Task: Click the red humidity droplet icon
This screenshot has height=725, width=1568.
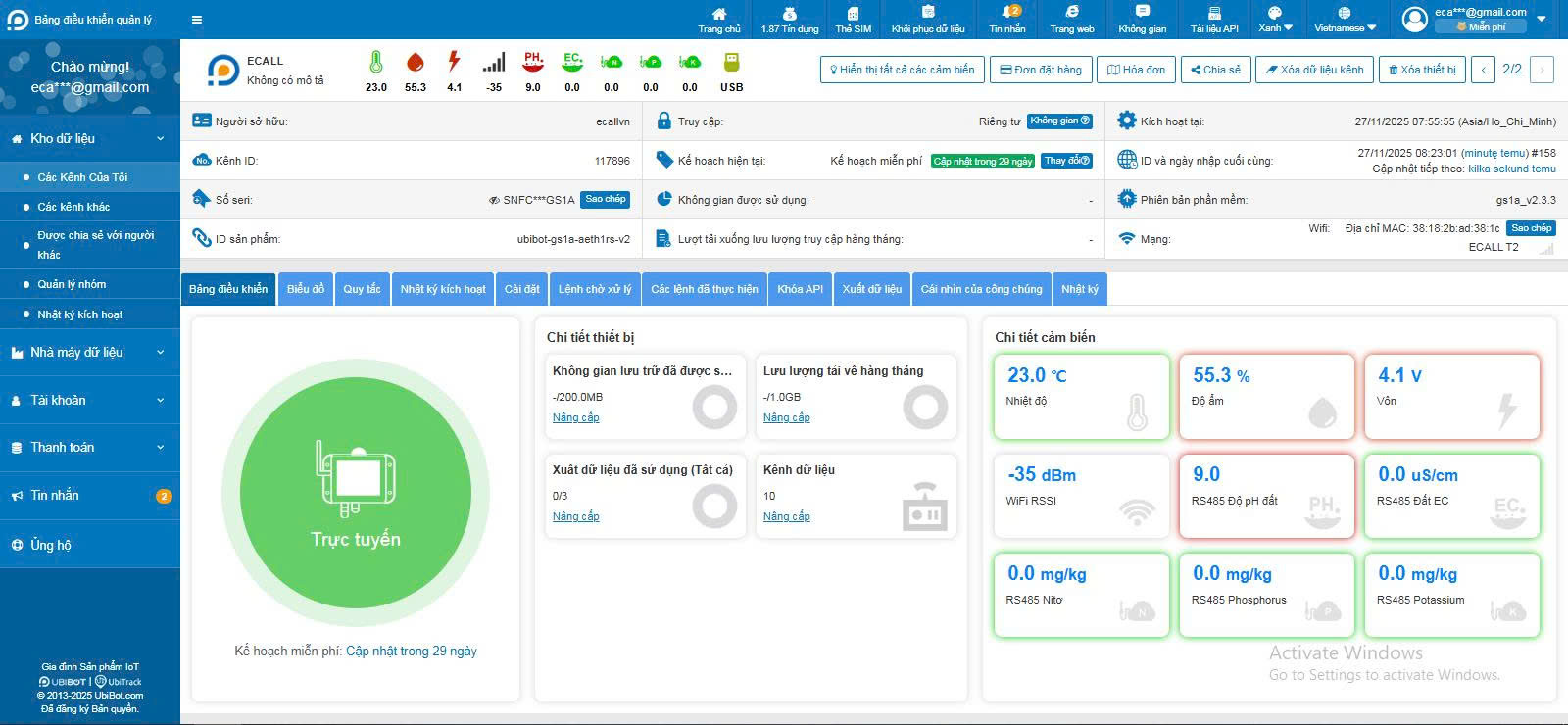Action: tap(416, 63)
